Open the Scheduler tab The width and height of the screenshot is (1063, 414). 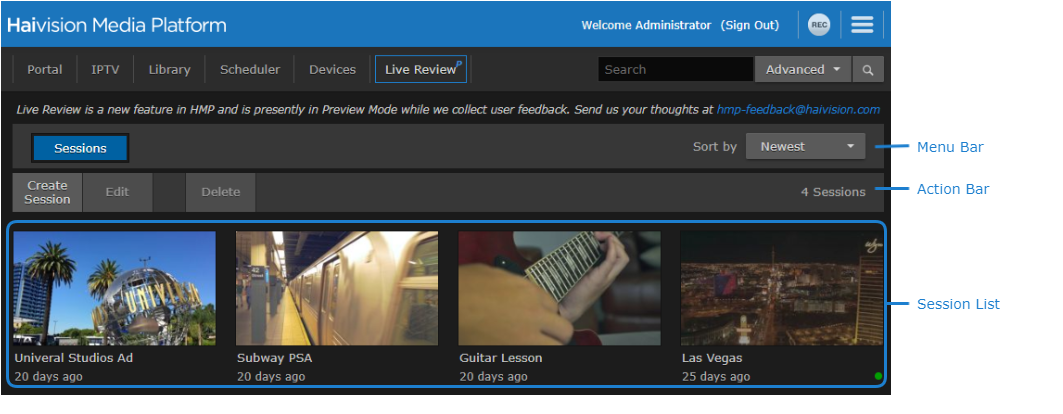250,70
